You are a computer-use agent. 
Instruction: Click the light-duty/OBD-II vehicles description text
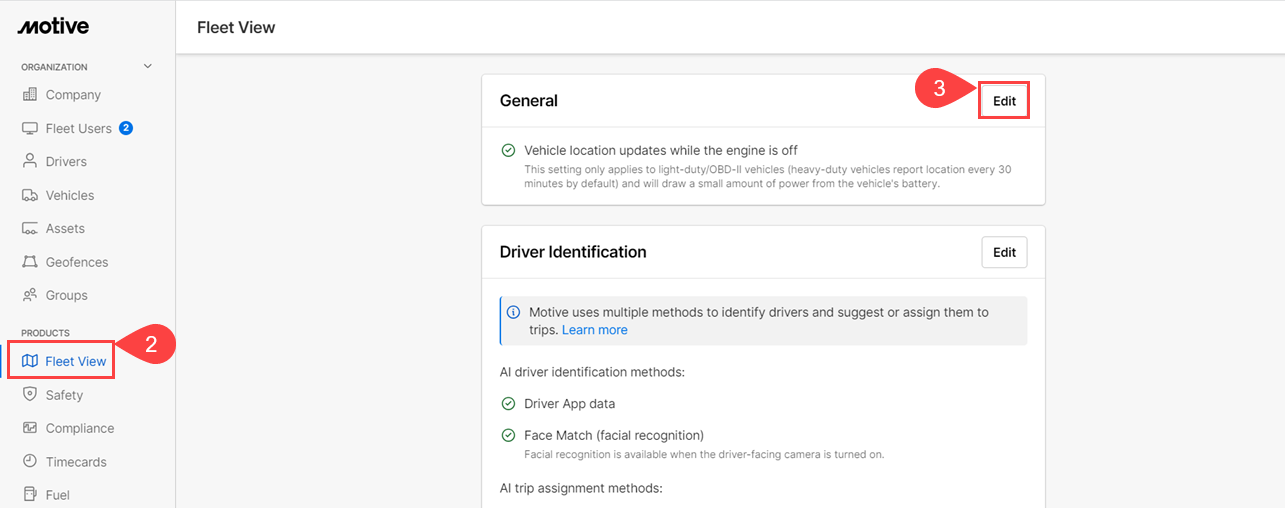point(768,177)
